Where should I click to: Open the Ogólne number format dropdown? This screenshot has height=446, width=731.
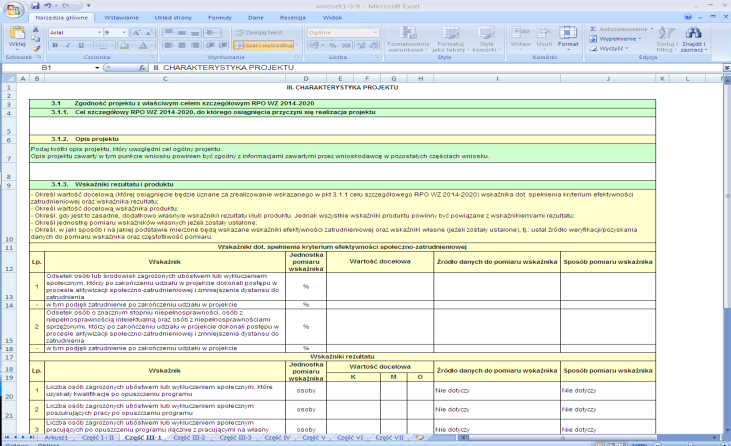(x=376, y=33)
